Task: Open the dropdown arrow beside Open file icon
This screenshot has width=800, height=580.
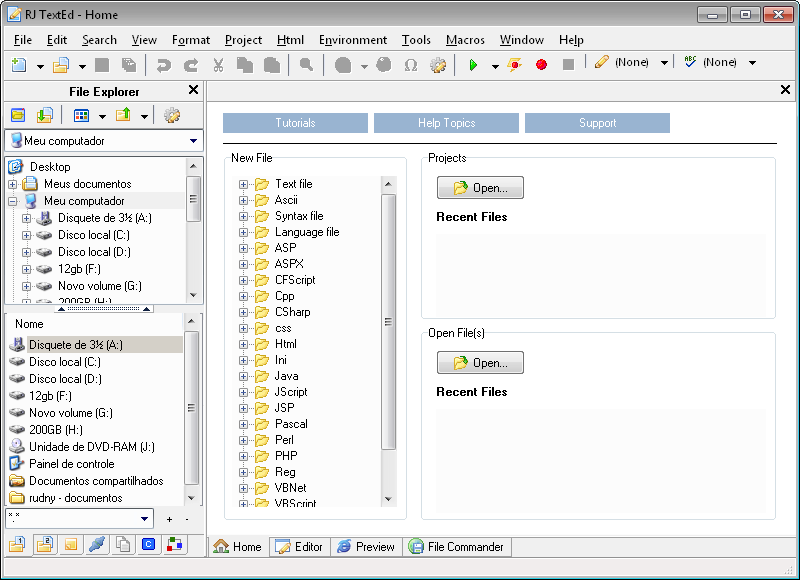Action: tap(82, 66)
